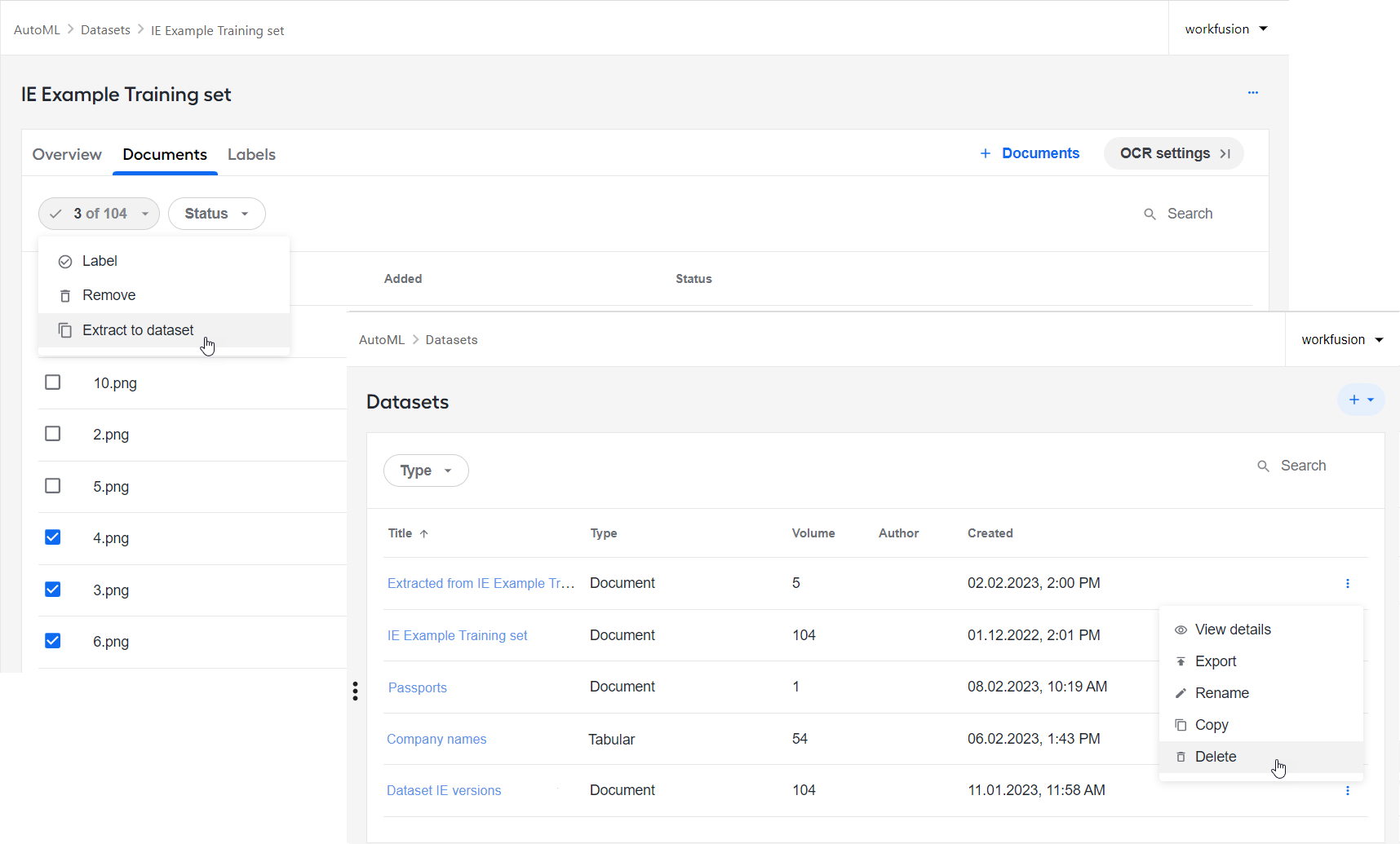The width and height of the screenshot is (1400, 844).
Task: Click the Volume column header
Action: point(813,533)
